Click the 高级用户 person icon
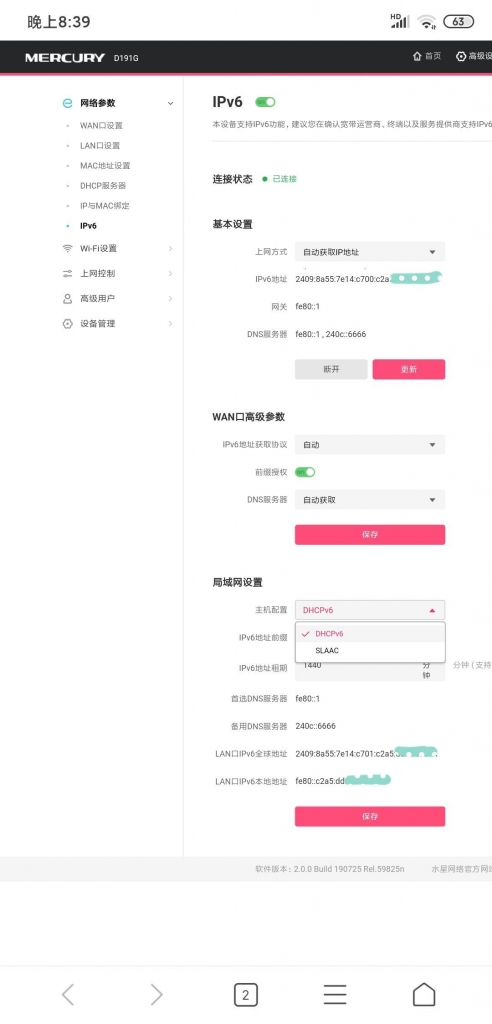The height and width of the screenshot is (1024, 492). [67, 298]
